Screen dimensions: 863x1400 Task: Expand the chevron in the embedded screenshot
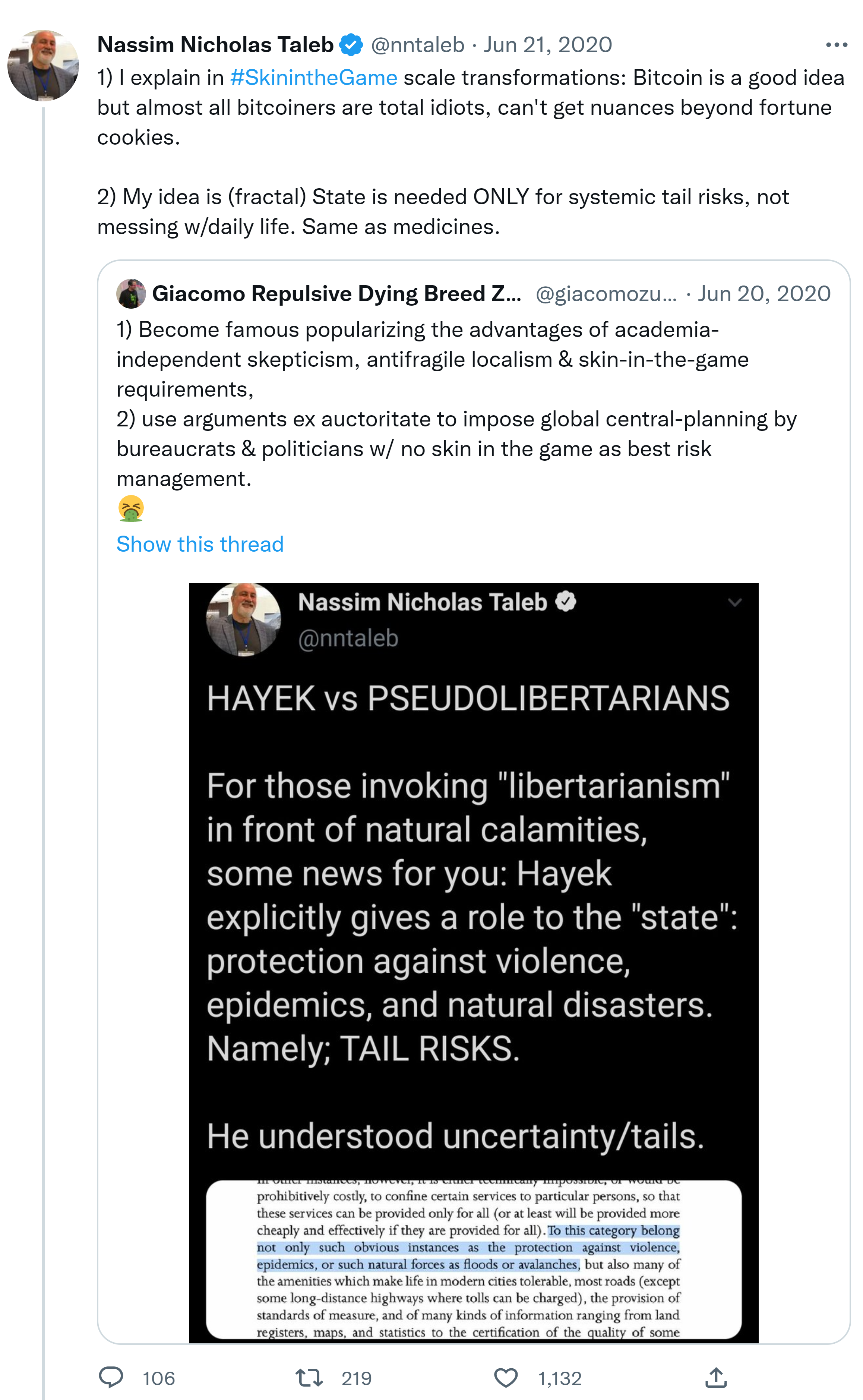[734, 602]
